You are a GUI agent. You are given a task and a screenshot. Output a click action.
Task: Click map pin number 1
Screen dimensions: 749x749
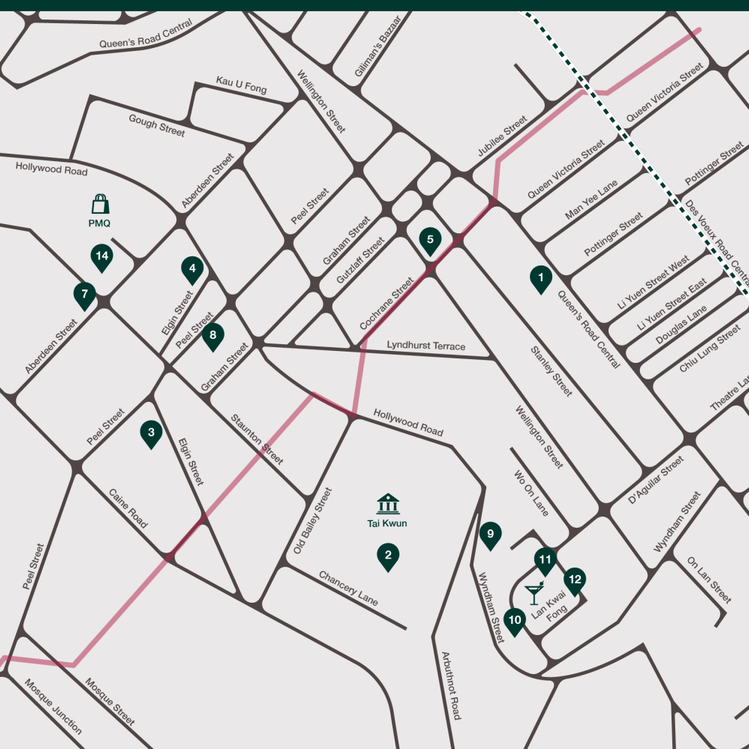tap(540, 278)
